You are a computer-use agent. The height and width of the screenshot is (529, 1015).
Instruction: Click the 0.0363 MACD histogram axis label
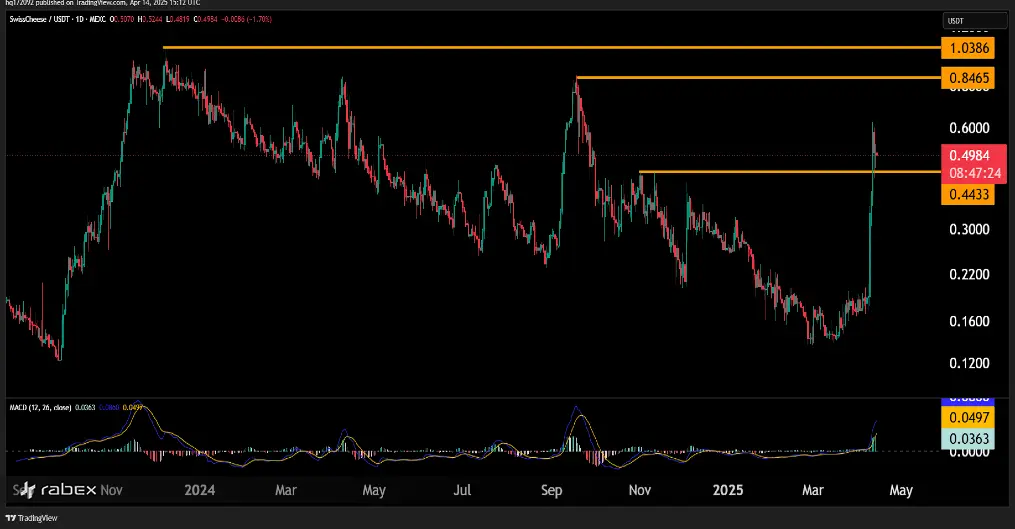[967, 439]
